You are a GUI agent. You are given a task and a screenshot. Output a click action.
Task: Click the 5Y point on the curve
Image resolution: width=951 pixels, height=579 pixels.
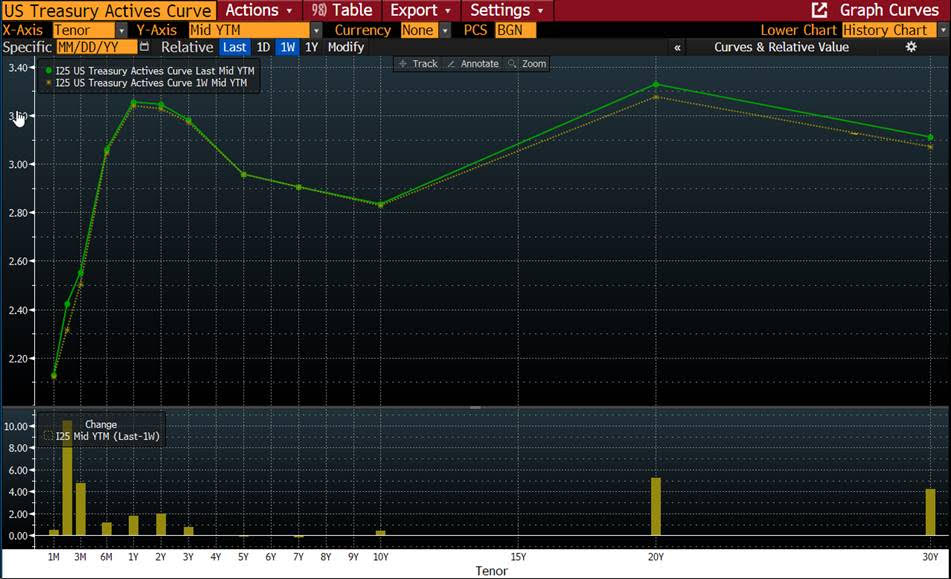pos(243,175)
